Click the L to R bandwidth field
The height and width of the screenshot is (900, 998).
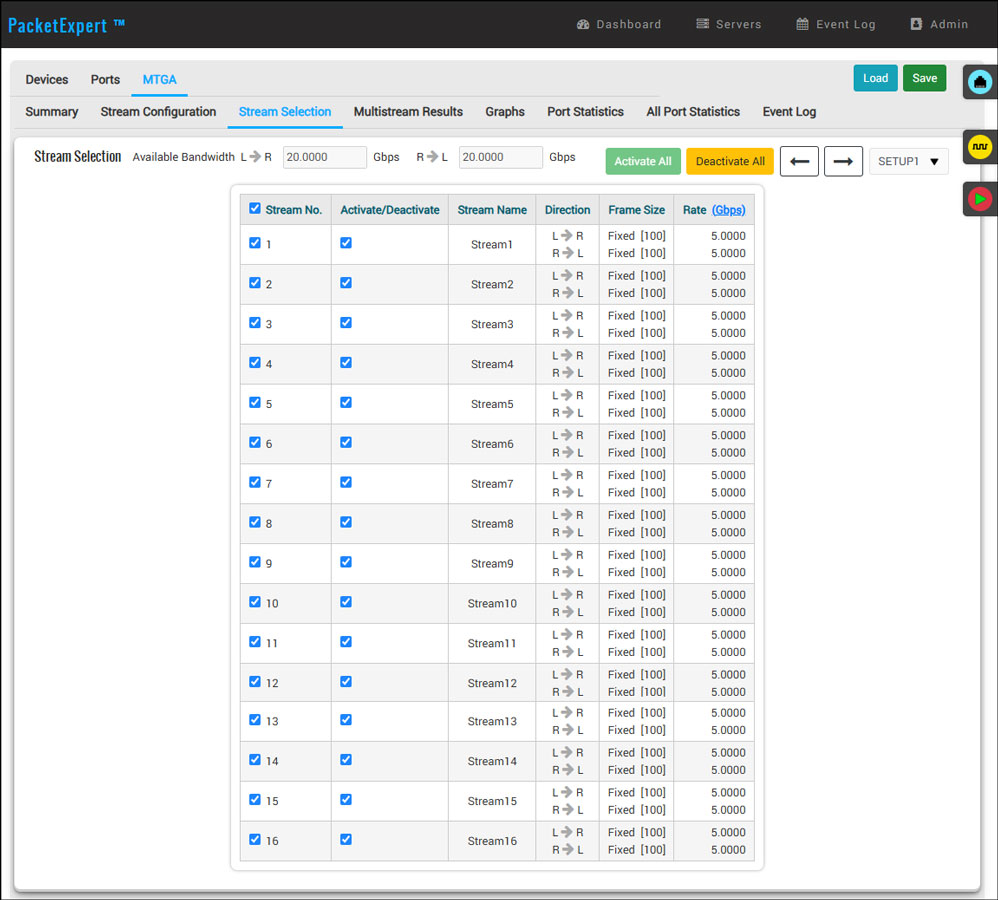(325, 157)
